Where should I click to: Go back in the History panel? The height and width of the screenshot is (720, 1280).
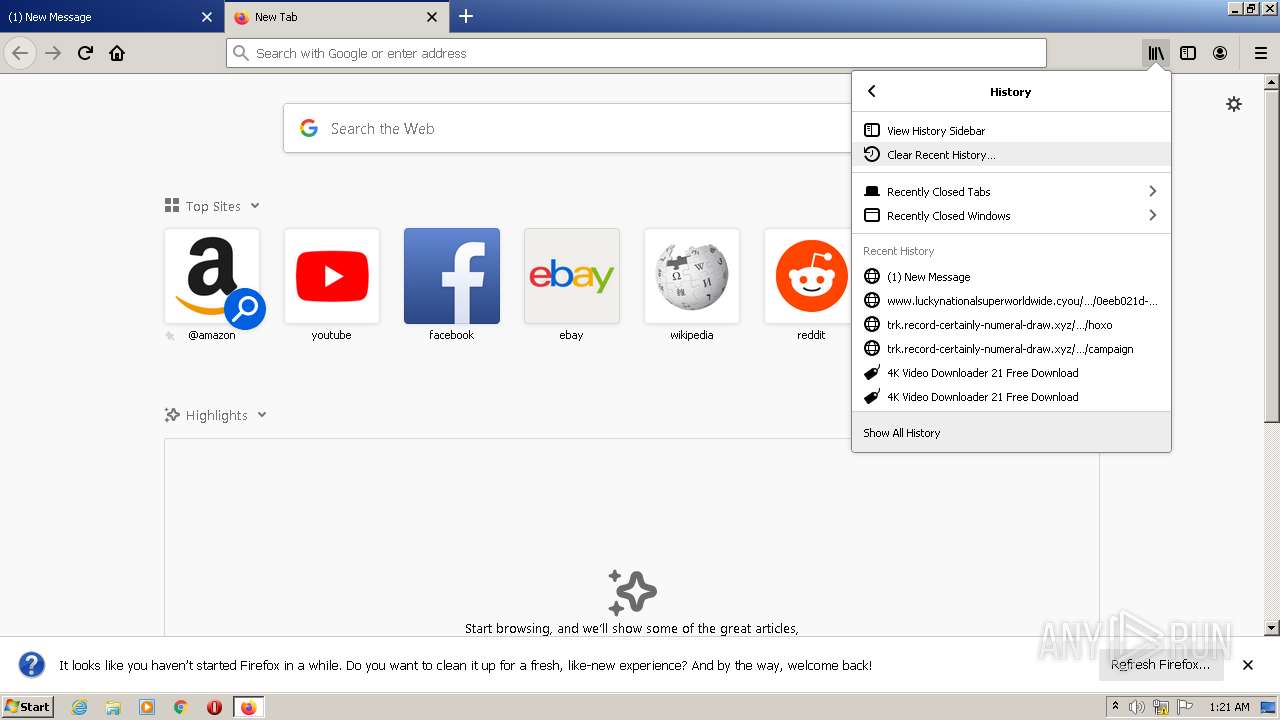coord(872,91)
